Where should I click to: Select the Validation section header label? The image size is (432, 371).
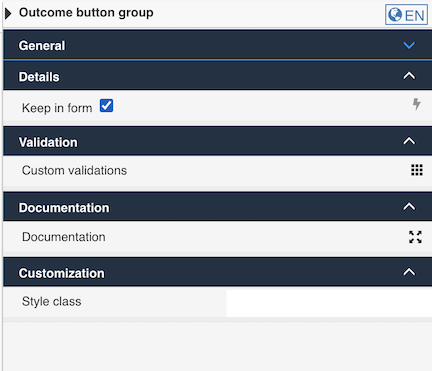click(48, 142)
